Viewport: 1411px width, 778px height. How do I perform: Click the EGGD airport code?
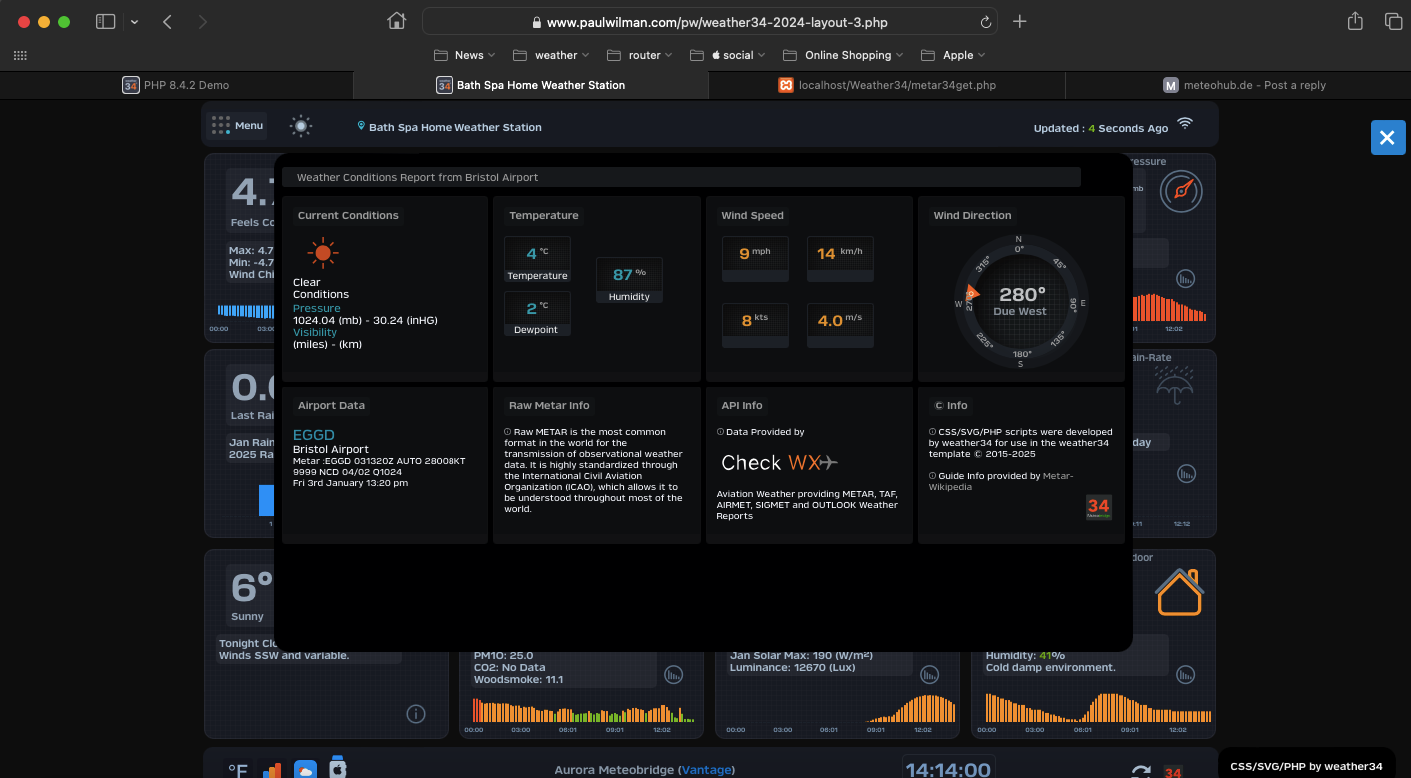314,435
